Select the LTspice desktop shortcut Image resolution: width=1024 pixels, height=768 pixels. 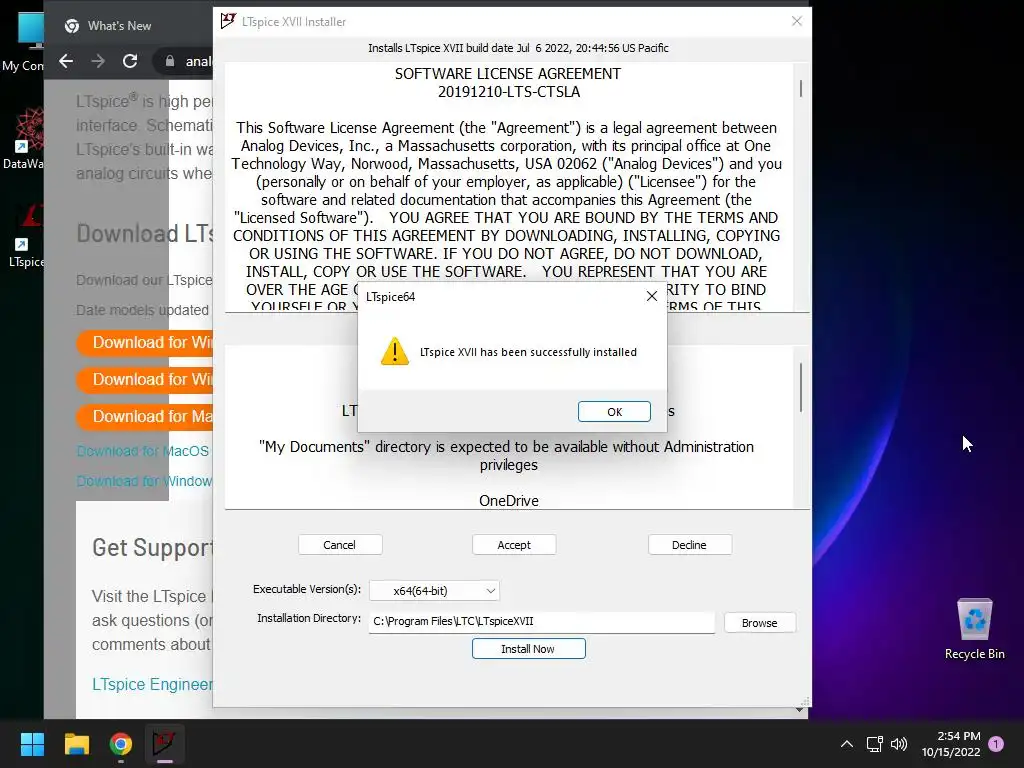(x=26, y=235)
